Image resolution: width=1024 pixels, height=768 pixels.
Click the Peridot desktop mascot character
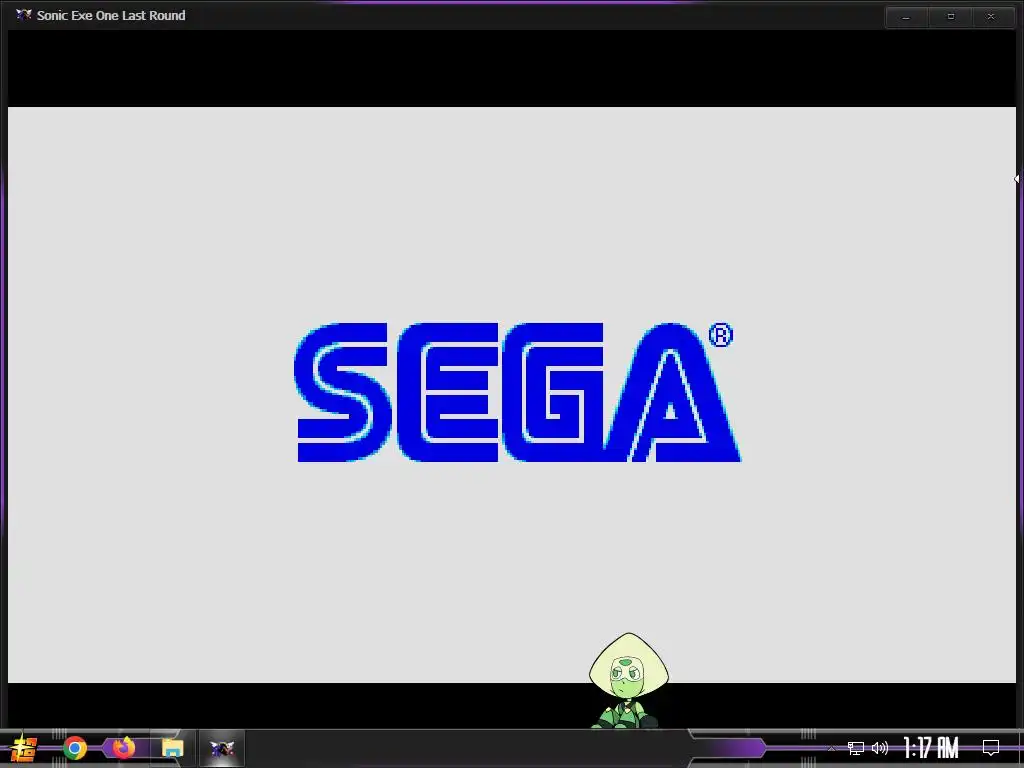point(628,680)
